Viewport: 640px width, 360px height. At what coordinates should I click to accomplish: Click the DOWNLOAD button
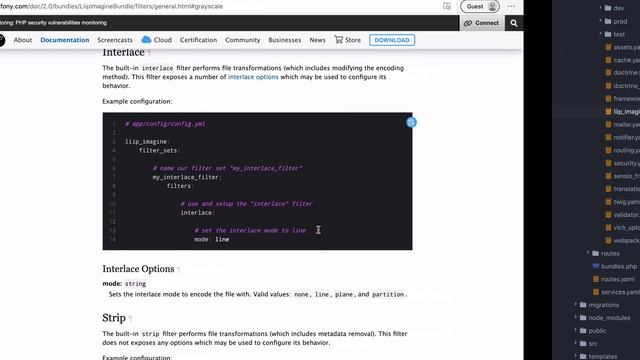click(392, 40)
